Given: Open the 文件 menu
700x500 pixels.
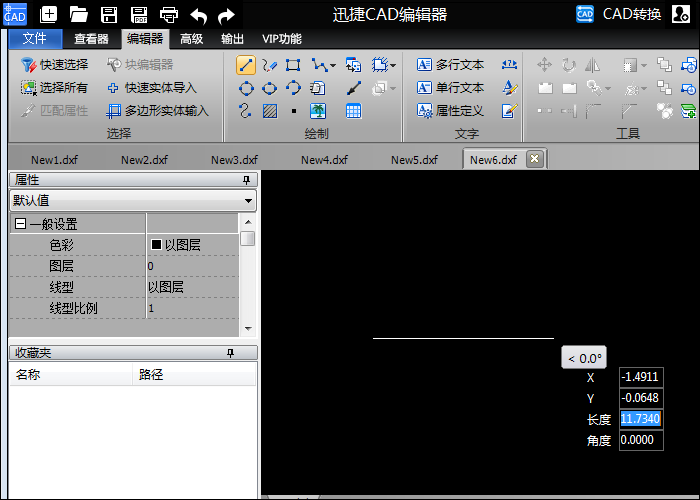Looking at the screenshot, I should pos(35,39).
